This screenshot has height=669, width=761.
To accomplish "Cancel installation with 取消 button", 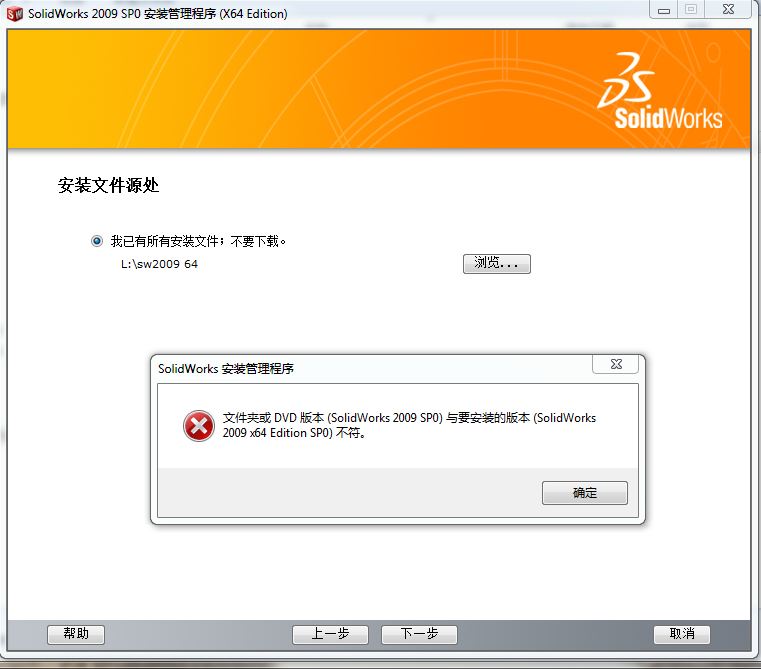I will [681, 634].
